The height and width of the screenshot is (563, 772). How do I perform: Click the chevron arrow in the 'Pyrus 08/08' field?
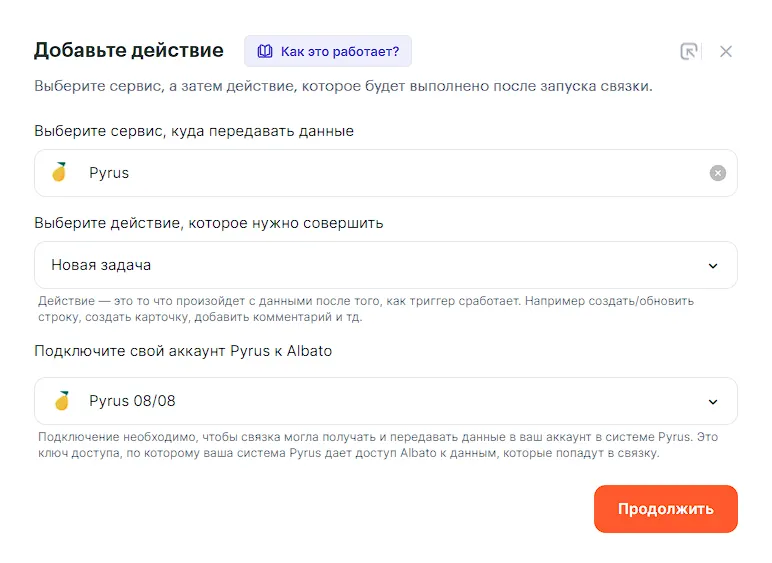713,401
